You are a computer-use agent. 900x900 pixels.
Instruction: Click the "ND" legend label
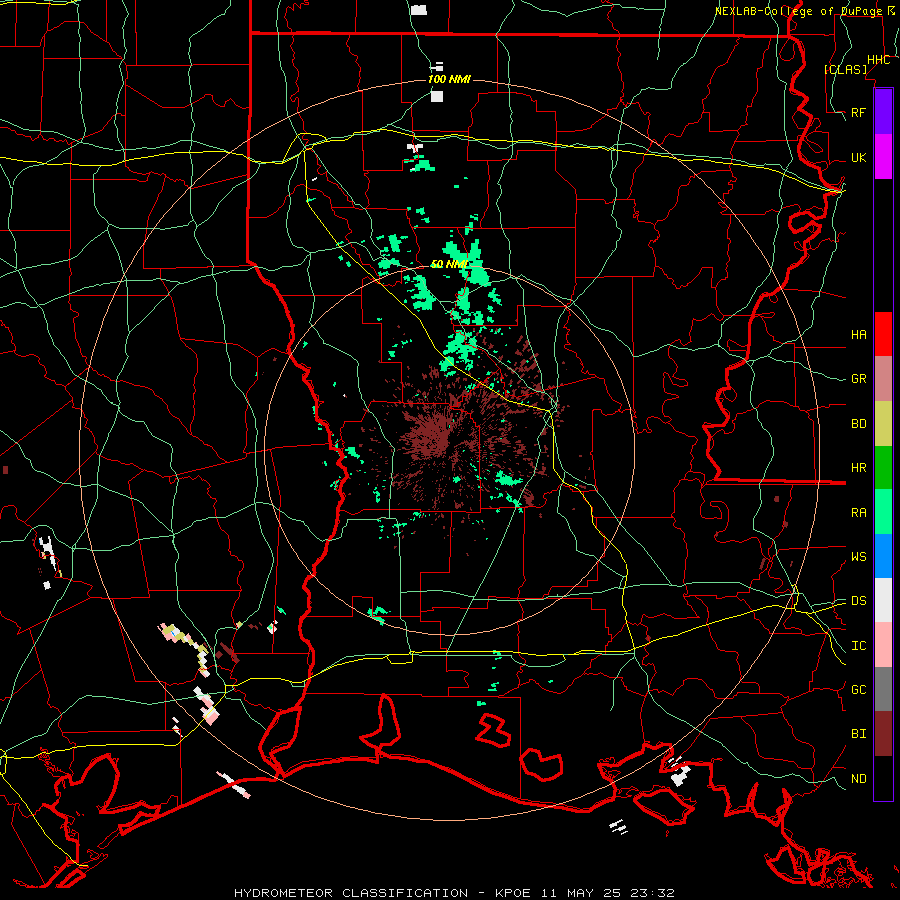coord(858,778)
